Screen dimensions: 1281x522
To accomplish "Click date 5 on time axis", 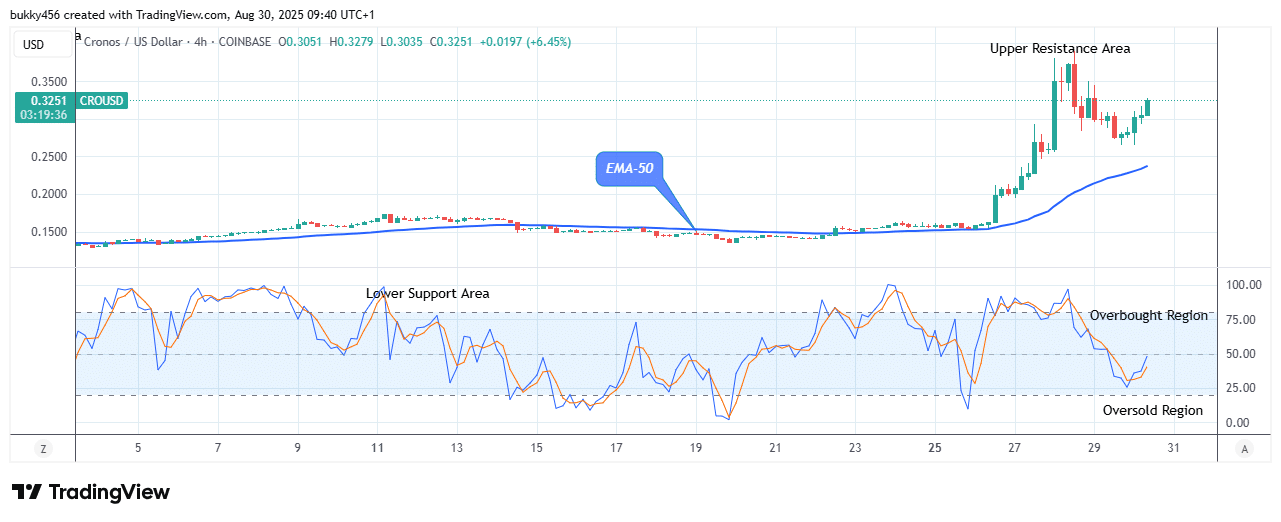I will (138, 449).
